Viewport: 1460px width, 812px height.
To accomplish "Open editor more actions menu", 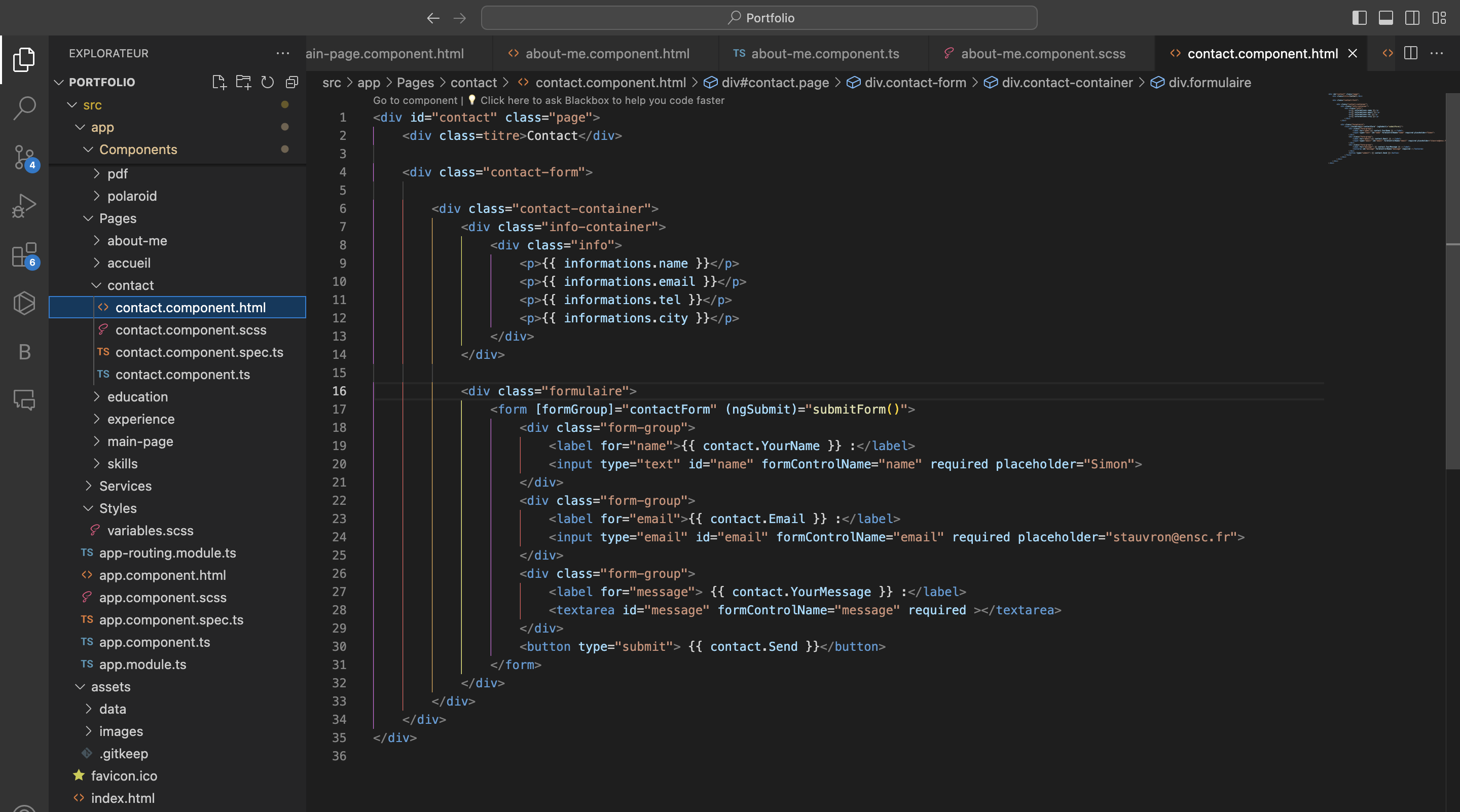I will click(x=1437, y=53).
